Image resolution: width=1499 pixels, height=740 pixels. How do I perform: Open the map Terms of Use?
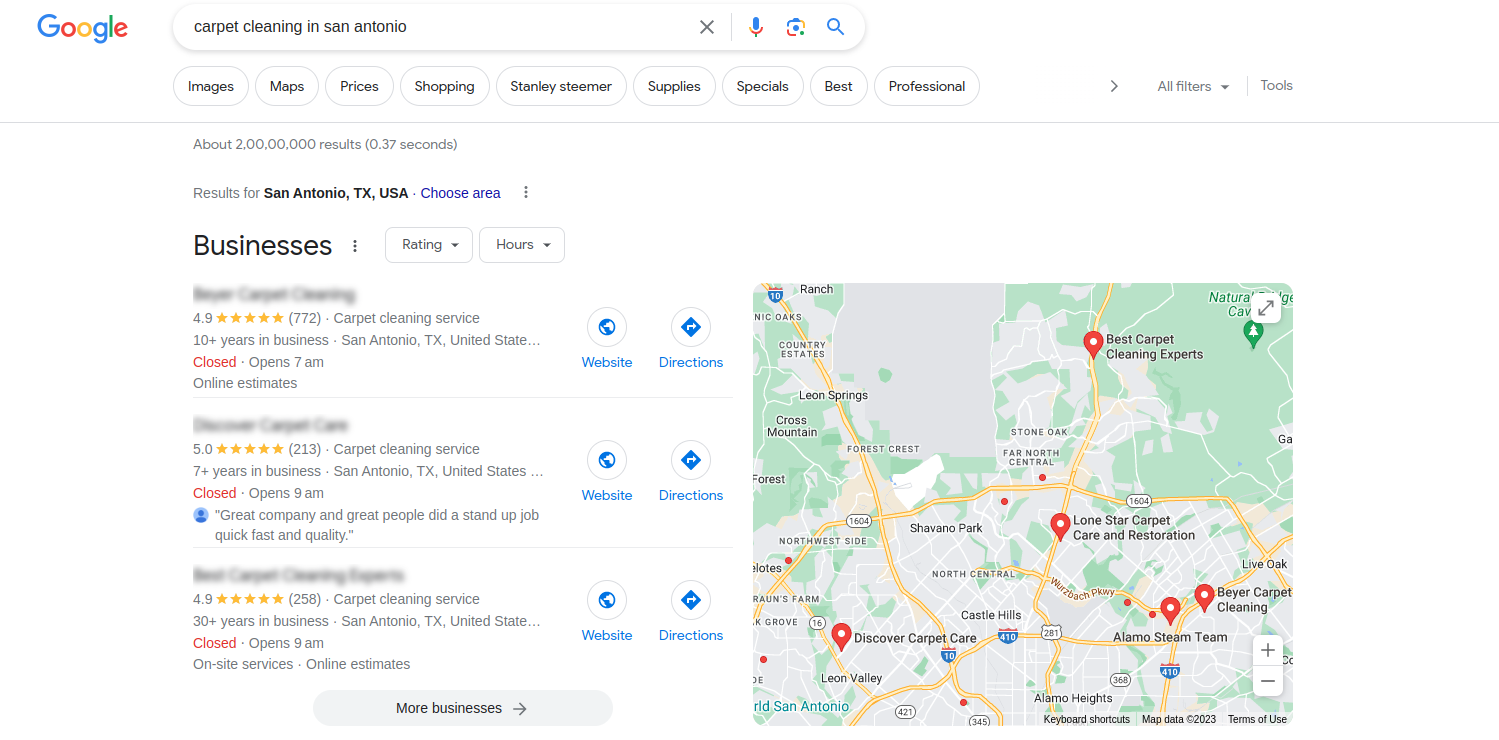coord(1258,719)
